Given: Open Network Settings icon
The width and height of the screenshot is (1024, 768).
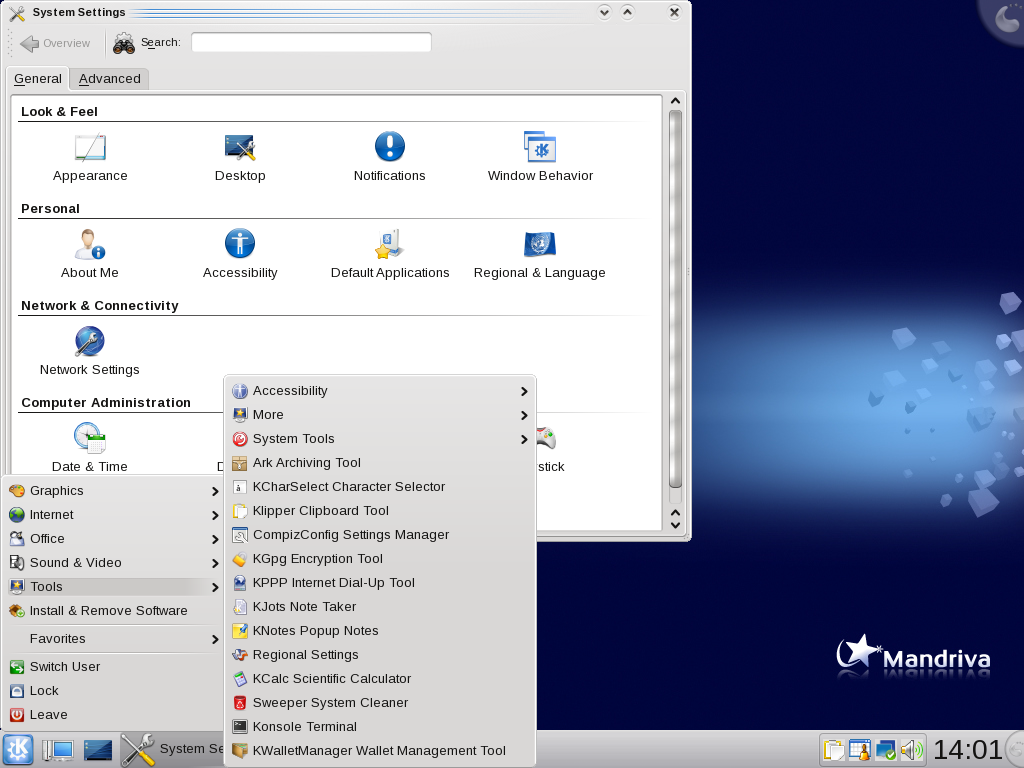Looking at the screenshot, I should pyautogui.click(x=89, y=341).
